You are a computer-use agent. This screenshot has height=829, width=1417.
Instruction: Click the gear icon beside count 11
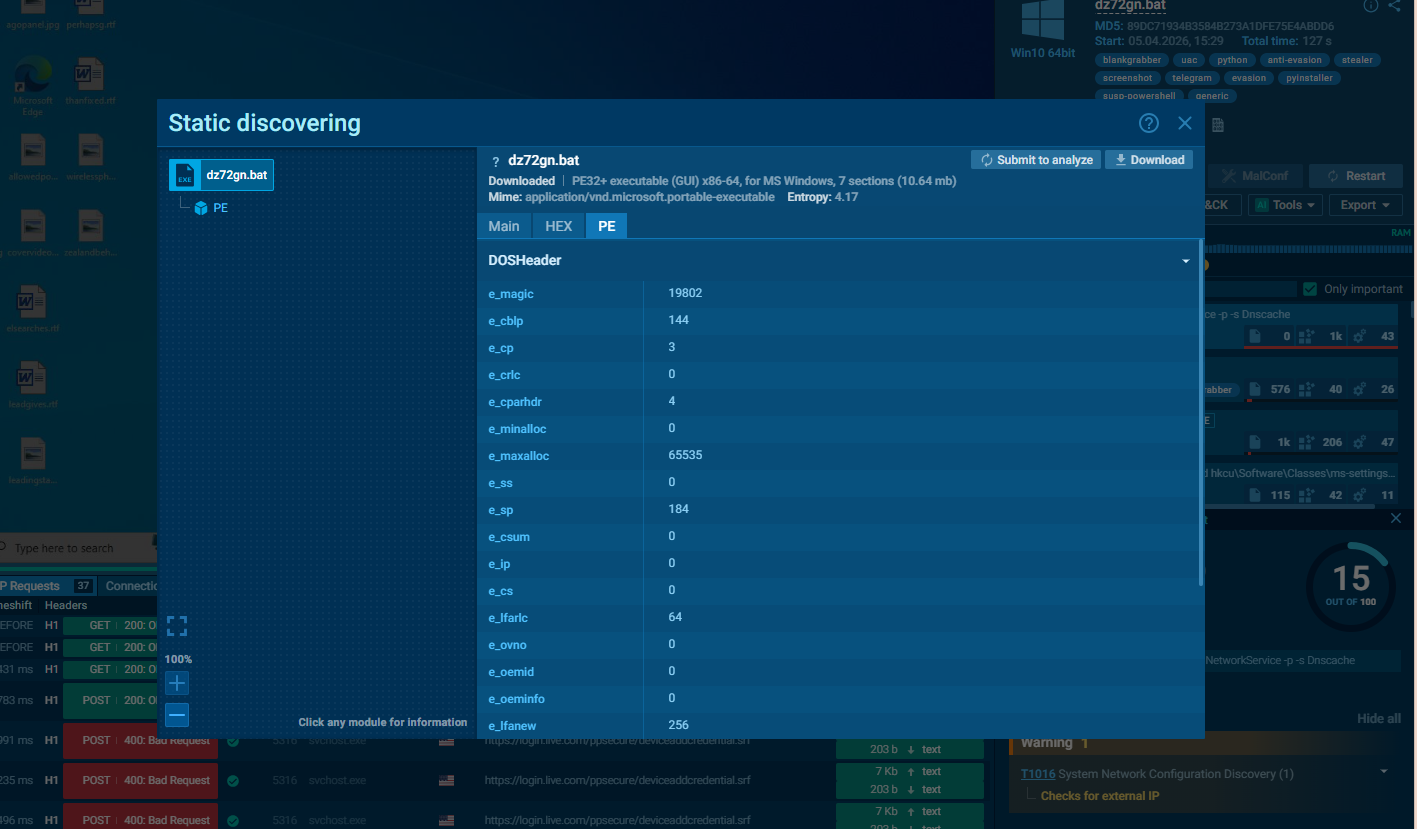coord(1360,495)
